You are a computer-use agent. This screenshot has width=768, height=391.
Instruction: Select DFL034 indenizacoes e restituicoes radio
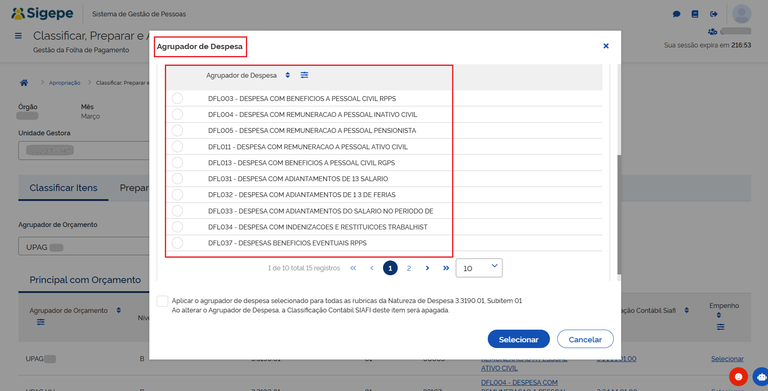tap(177, 227)
